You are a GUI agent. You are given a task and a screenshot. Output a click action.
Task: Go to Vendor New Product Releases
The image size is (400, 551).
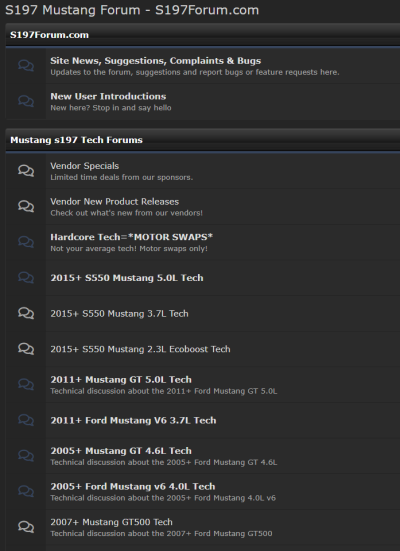pyautogui.click(x=115, y=202)
